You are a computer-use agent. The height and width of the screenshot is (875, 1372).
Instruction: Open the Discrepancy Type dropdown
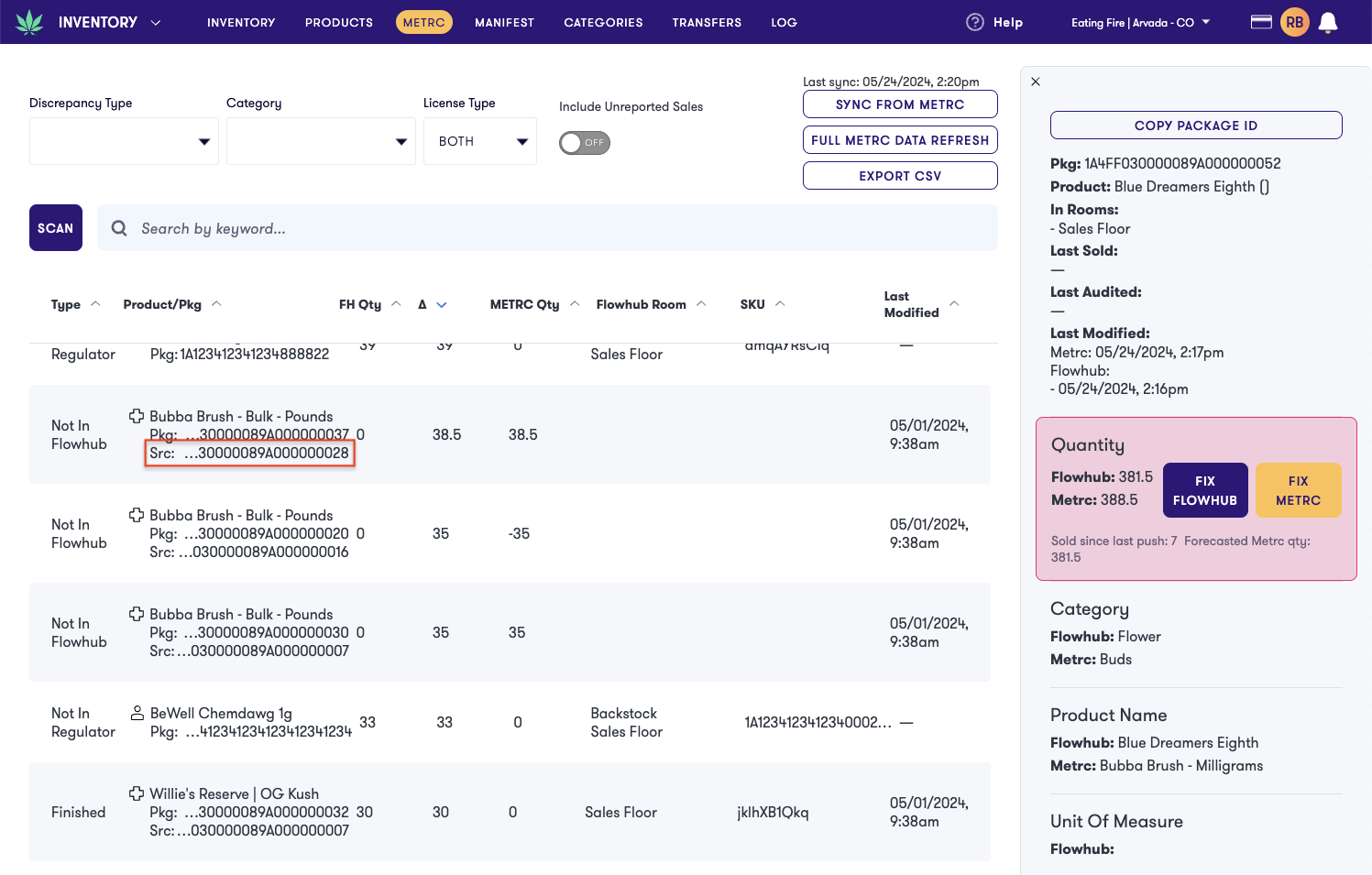(124, 140)
